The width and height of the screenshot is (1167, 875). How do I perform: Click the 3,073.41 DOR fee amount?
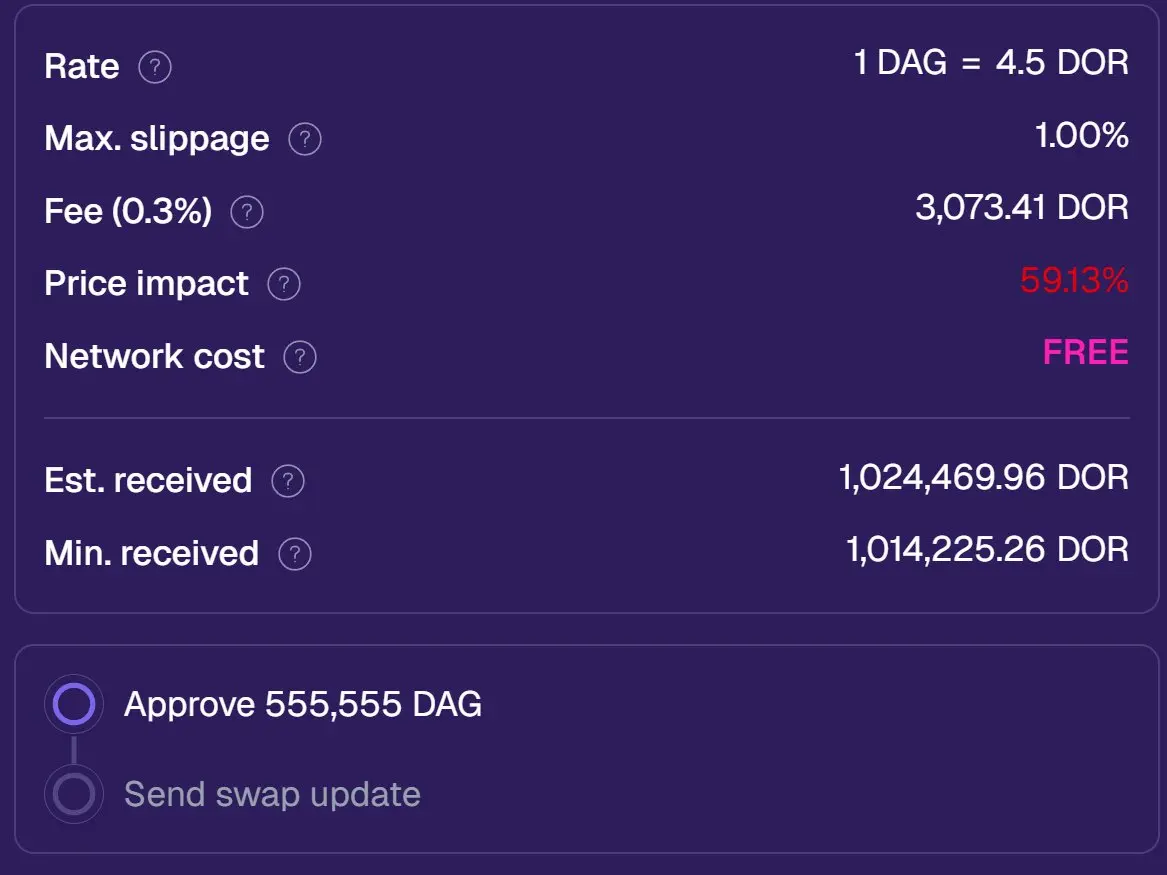tap(1022, 208)
